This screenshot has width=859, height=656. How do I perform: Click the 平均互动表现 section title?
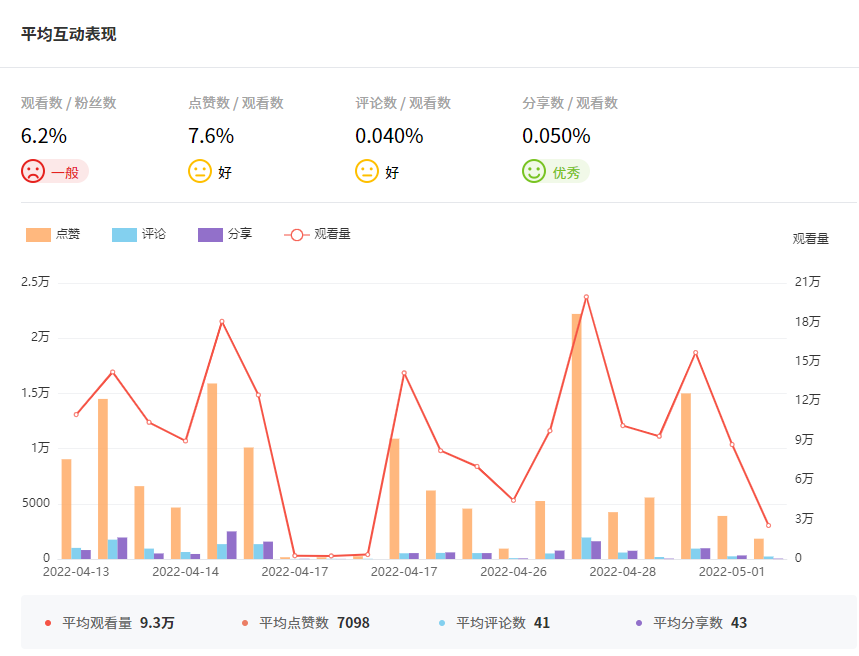(x=69, y=34)
